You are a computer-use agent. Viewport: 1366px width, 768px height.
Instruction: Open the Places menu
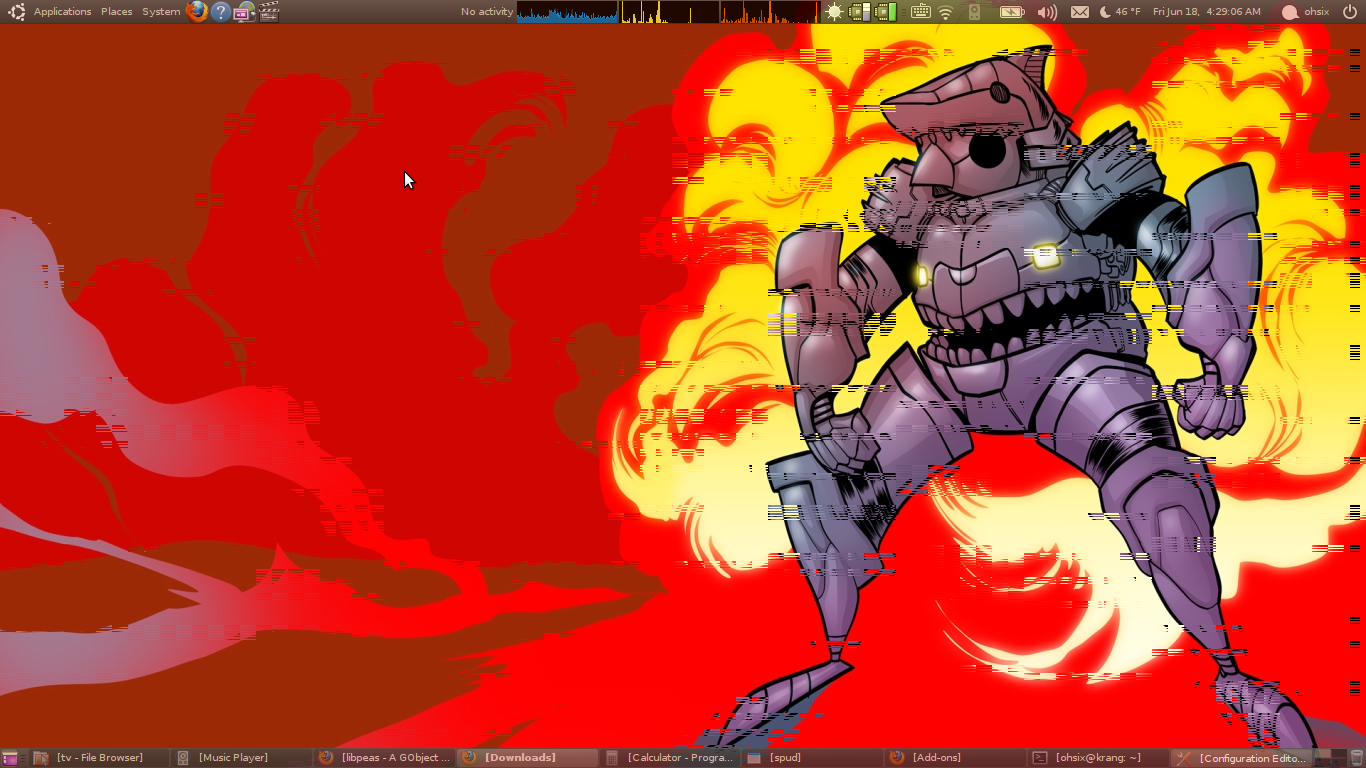116,12
